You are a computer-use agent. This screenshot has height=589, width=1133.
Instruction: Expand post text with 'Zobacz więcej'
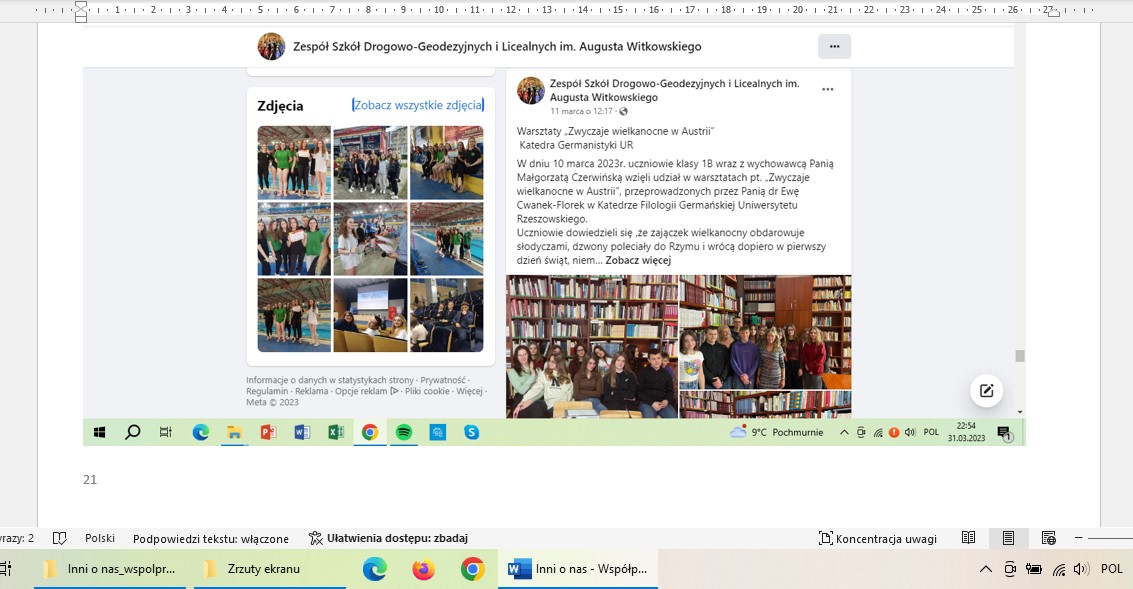click(638, 260)
